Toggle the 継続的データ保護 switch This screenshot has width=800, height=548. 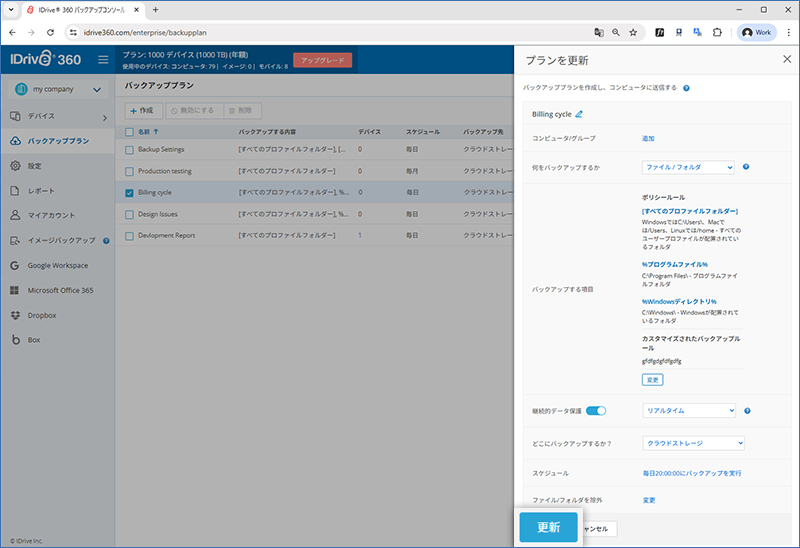596,411
